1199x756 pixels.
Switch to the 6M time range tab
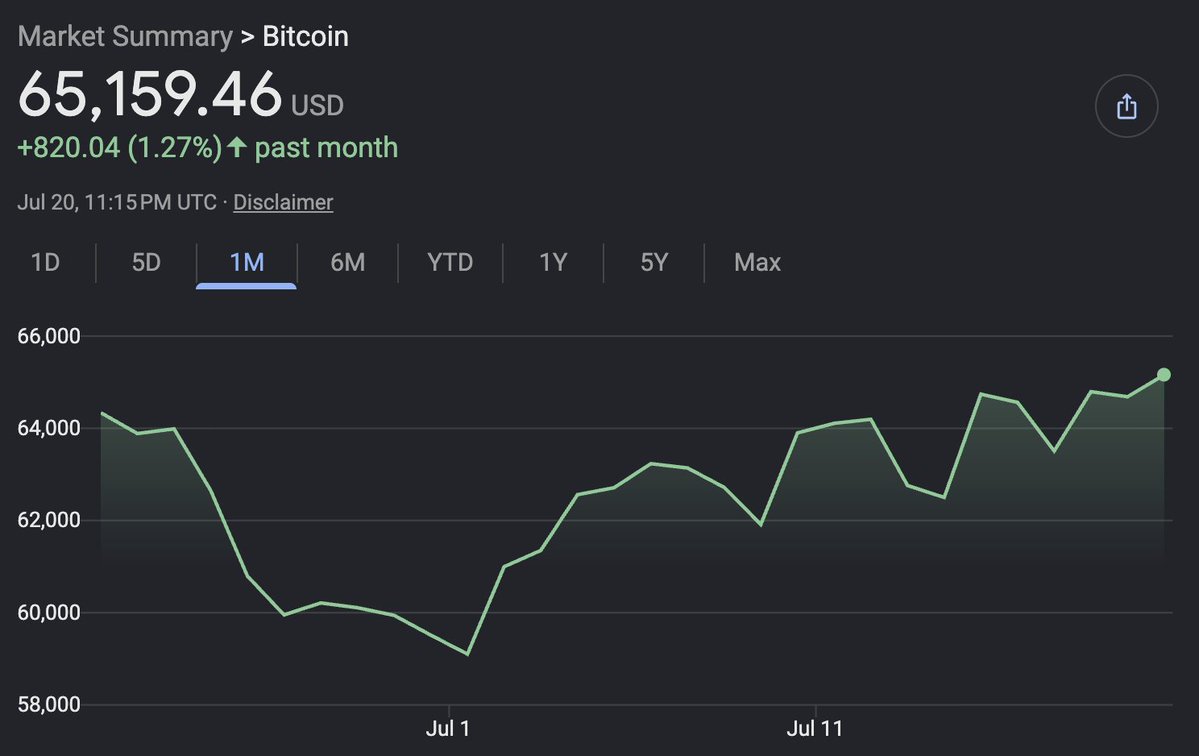point(347,262)
